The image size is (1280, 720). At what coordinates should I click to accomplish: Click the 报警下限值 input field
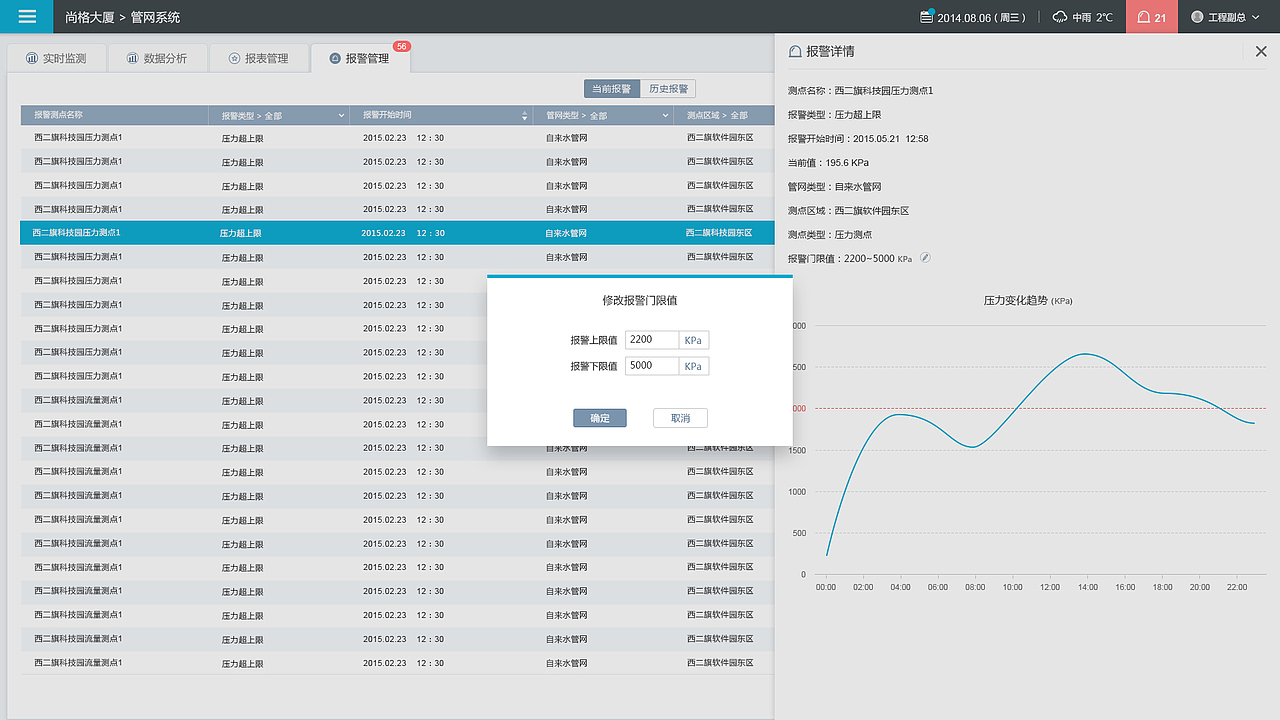pyautogui.click(x=652, y=366)
